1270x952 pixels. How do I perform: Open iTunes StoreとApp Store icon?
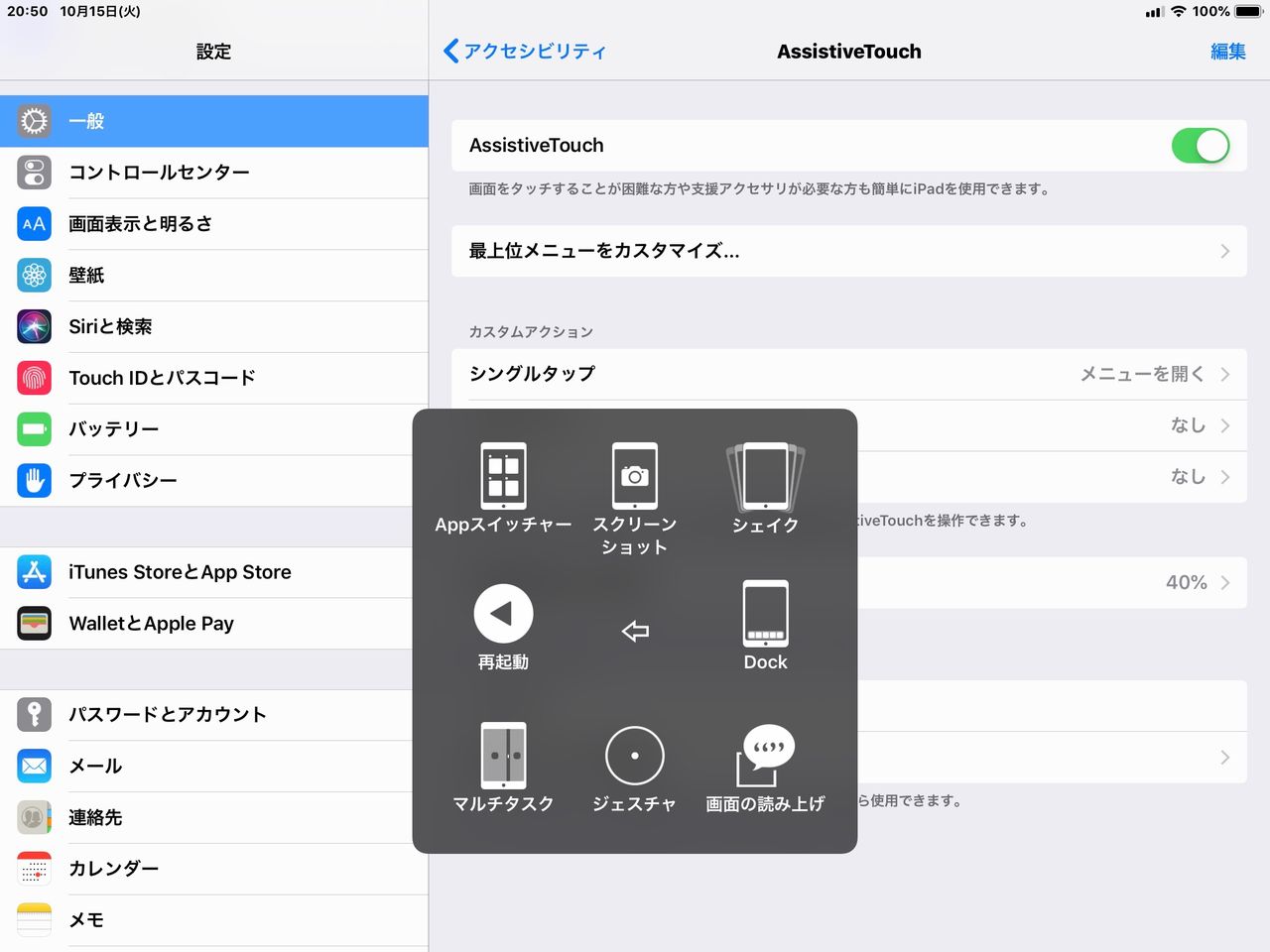(x=35, y=572)
